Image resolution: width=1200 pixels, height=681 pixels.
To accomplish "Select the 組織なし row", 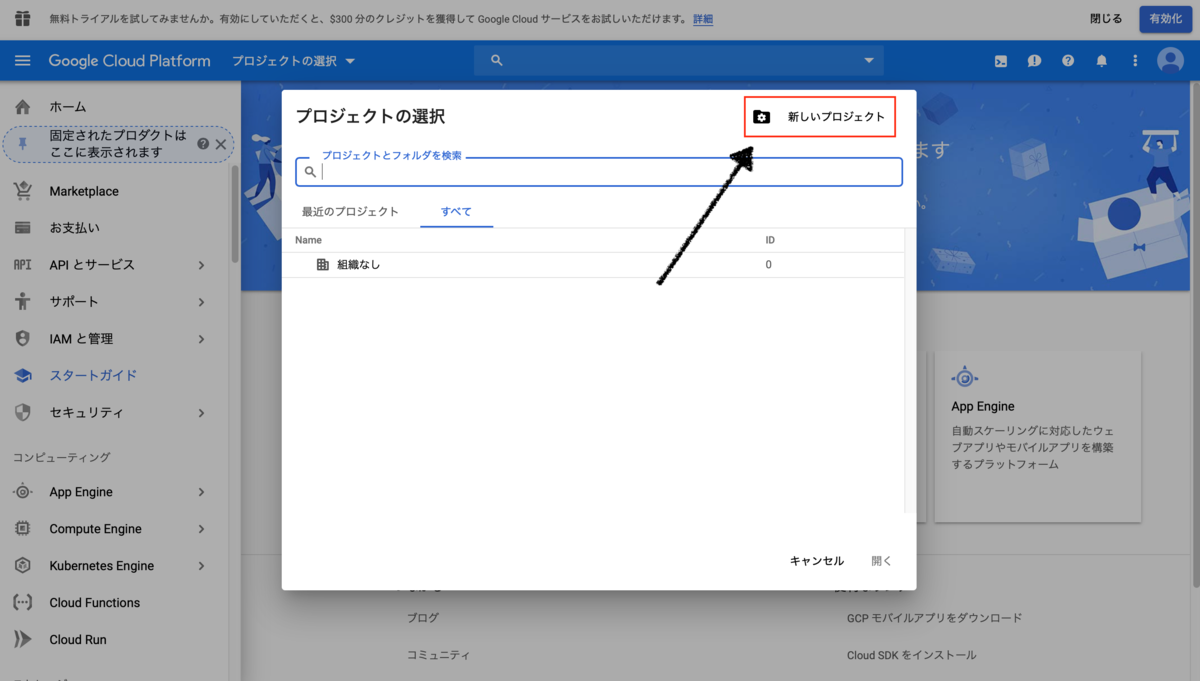I will coord(593,265).
